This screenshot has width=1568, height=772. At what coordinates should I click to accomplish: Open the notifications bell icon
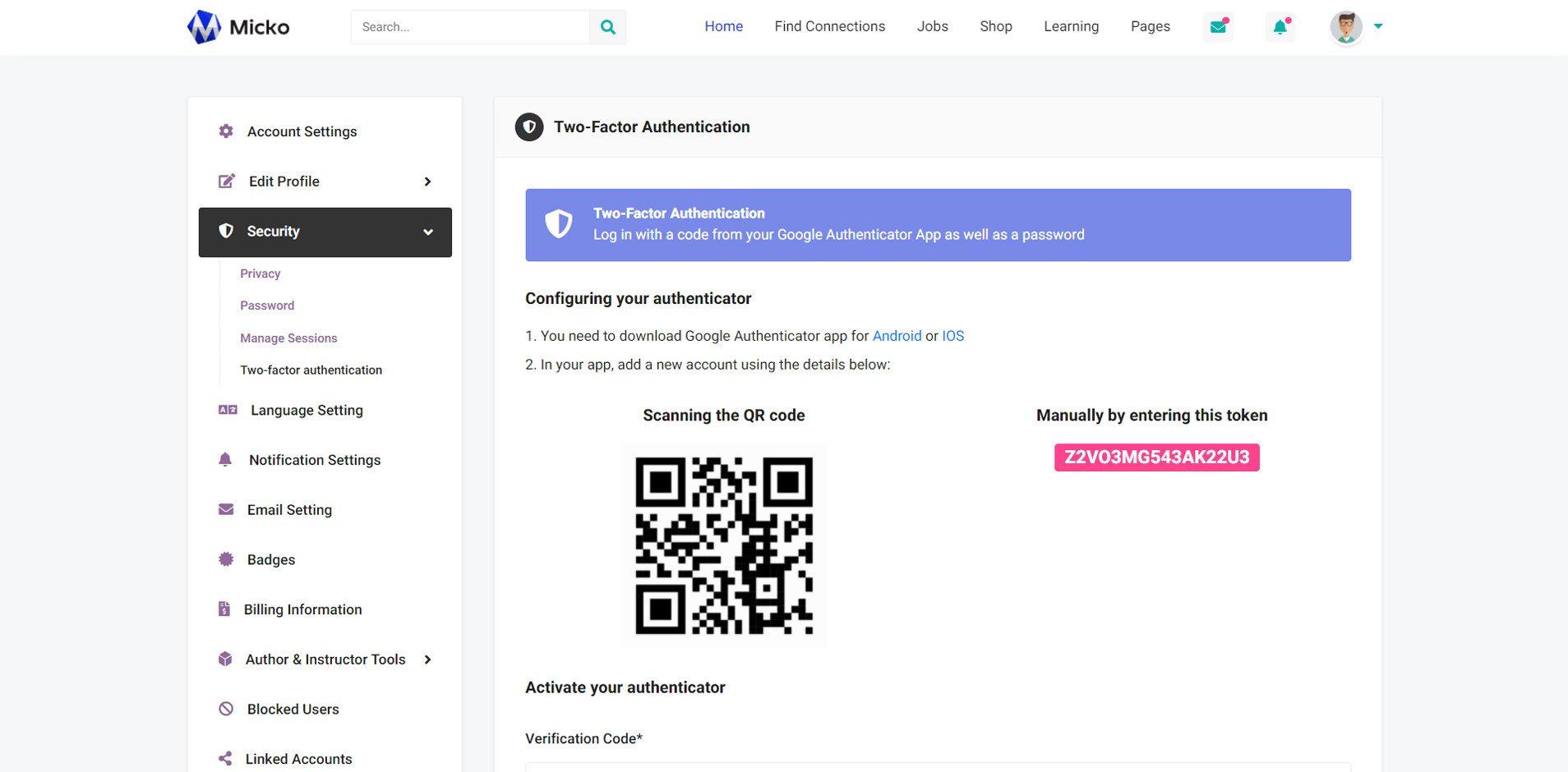(x=1280, y=27)
